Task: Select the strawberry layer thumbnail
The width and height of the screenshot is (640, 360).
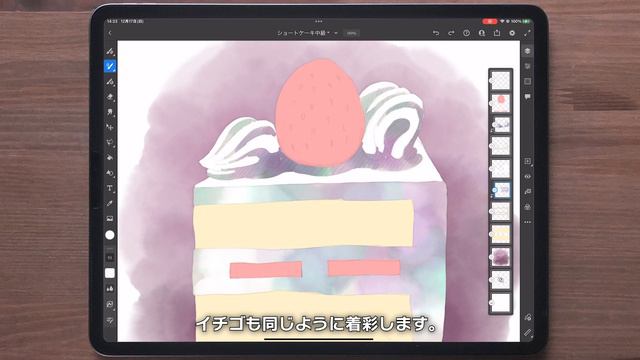Action: [501, 103]
